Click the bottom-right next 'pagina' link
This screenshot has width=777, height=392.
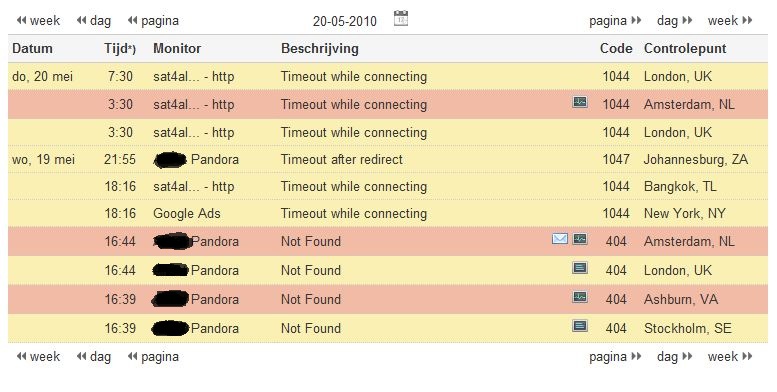pyautogui.click(x=615, y=357)
